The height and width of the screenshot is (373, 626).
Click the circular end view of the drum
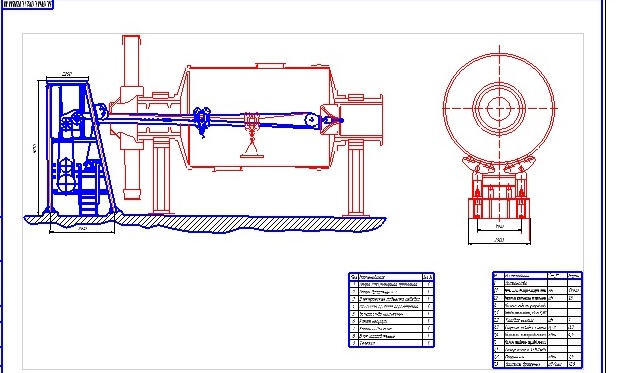[x=499, y=108]
